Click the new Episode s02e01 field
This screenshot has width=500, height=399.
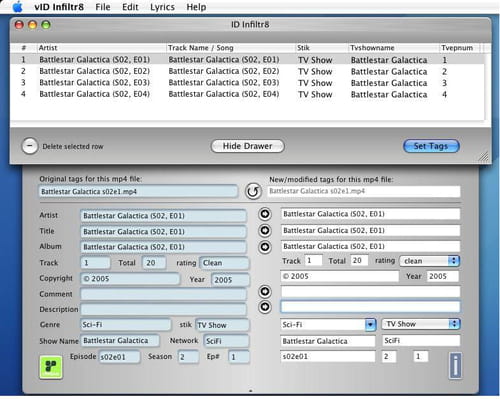328,356
